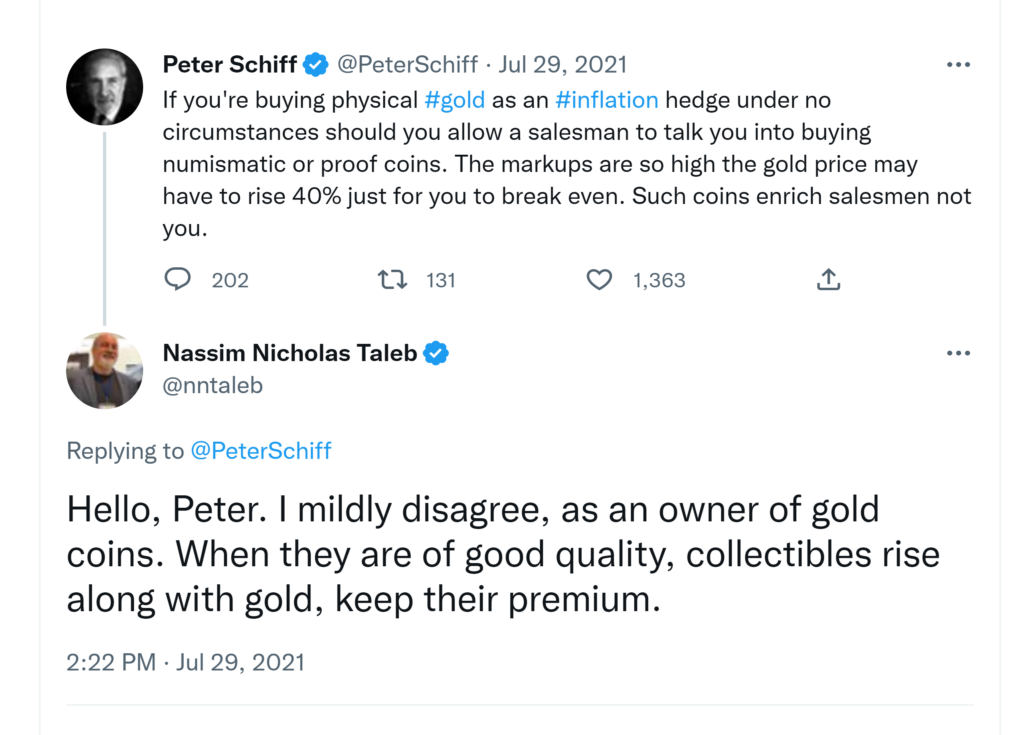Click Nassim Taleb's verified badge

pos(436,353)
